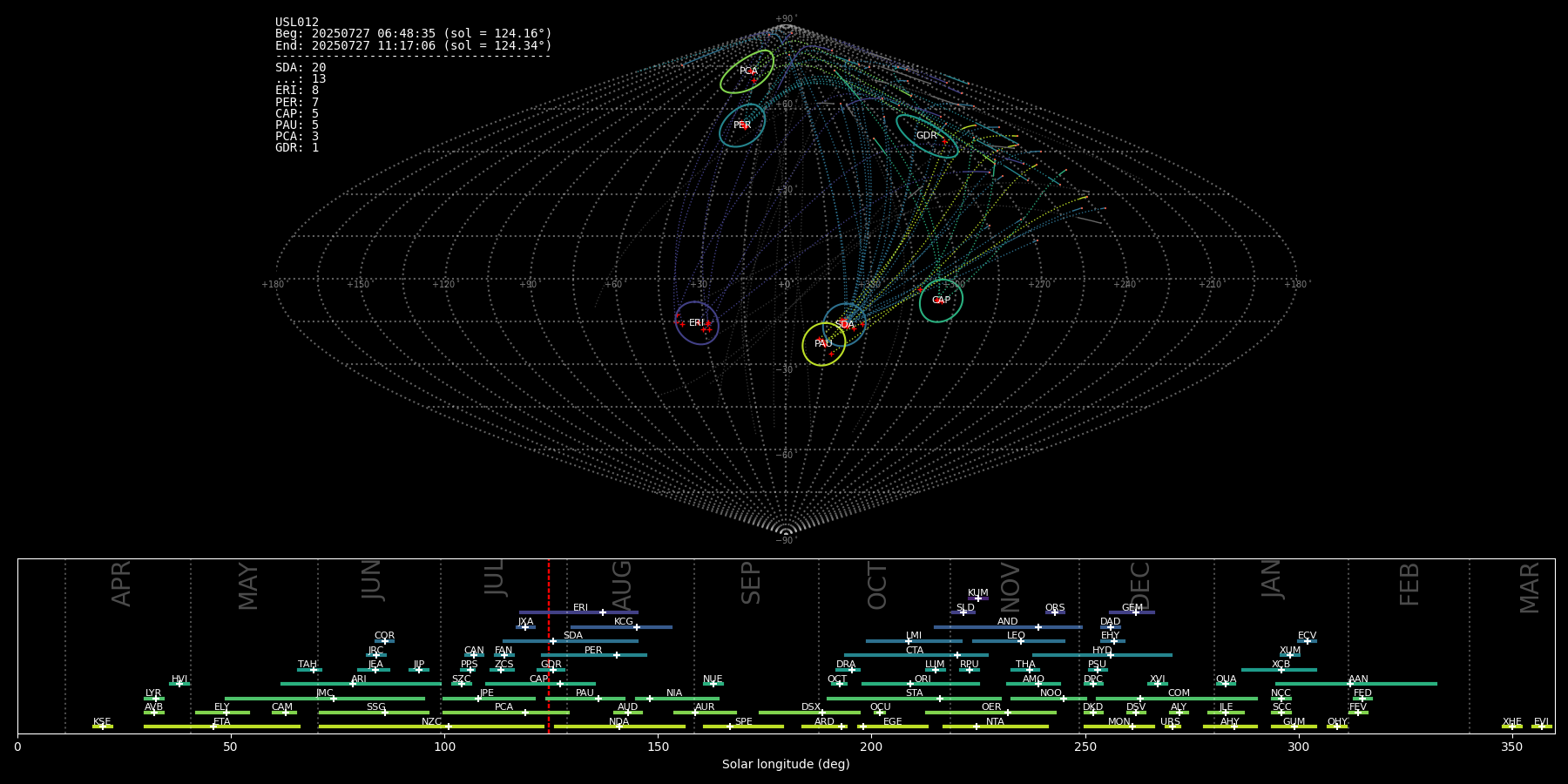Click the +90 latitude label atop sky map

tap(786, 19)
